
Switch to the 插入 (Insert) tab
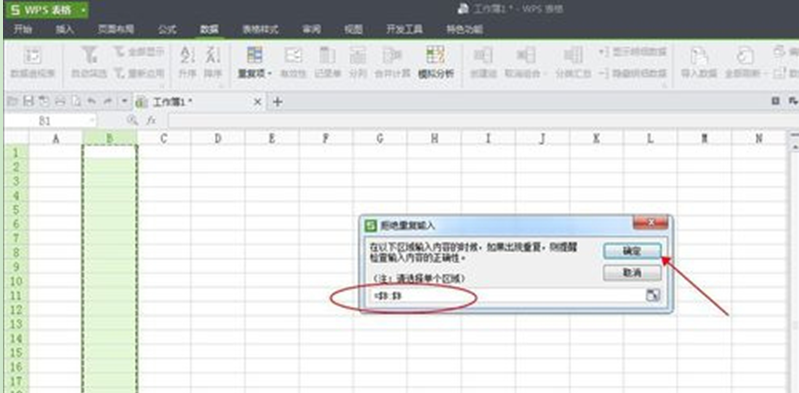pyautogui.click(x=65, y=30)
